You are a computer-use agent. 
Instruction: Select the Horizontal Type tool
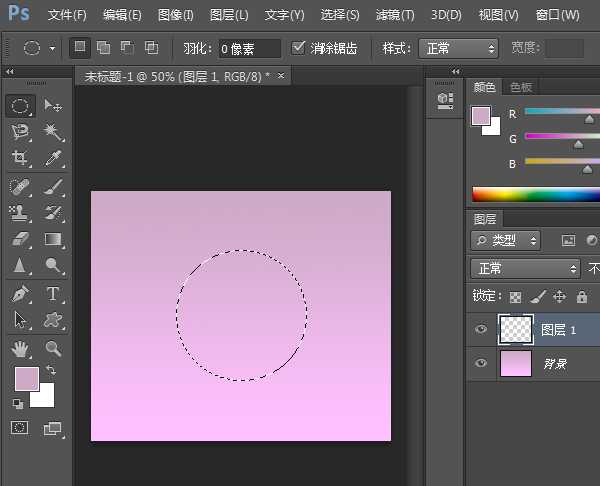[x=53, y=293]
